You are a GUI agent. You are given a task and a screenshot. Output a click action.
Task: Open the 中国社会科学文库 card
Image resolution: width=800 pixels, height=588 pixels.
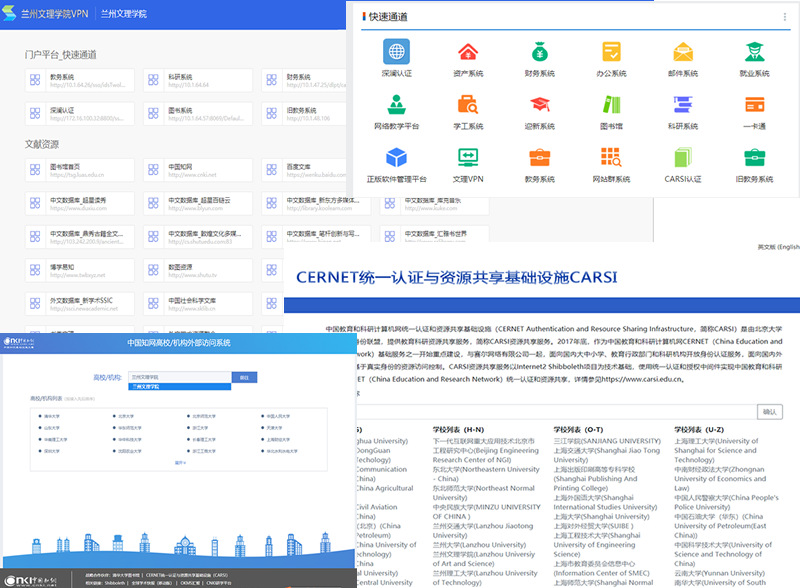(198, 304)
